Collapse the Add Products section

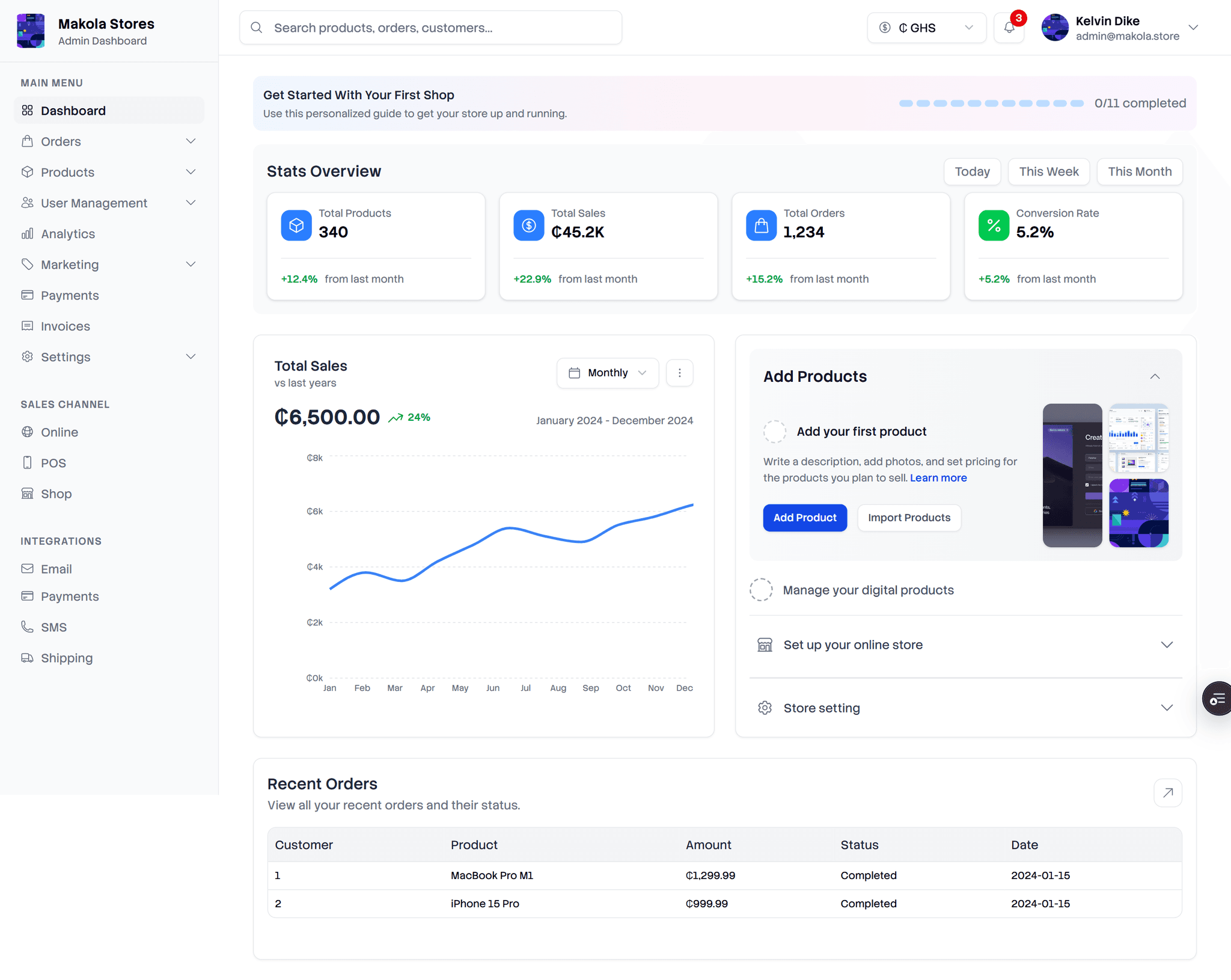coord(1155,376)
